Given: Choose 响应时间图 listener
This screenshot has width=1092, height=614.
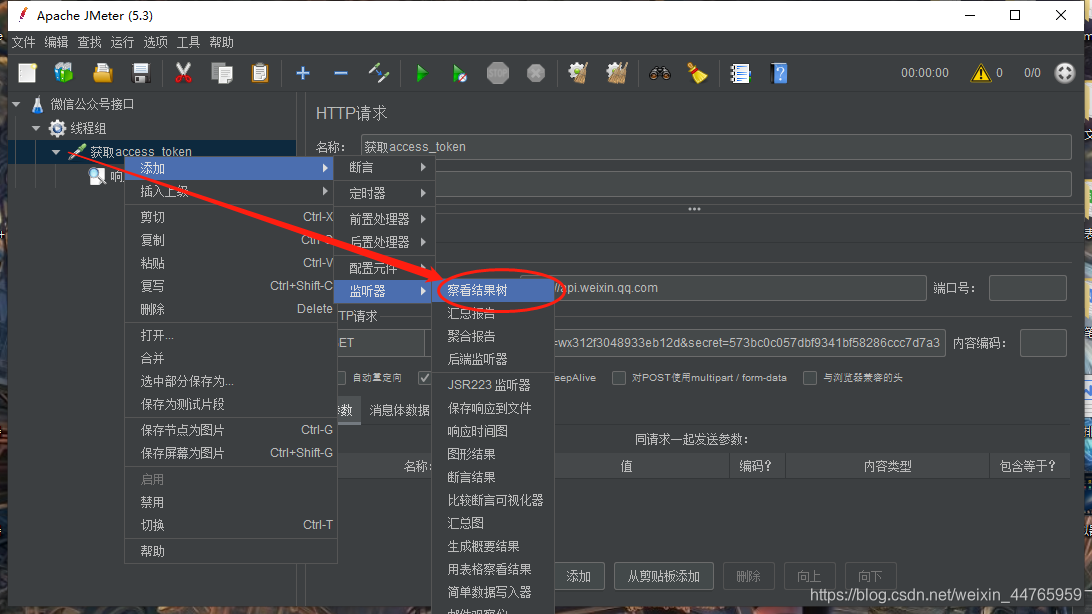Looking at the screenshot, I should pyautogui.click(x=493, y=431).
